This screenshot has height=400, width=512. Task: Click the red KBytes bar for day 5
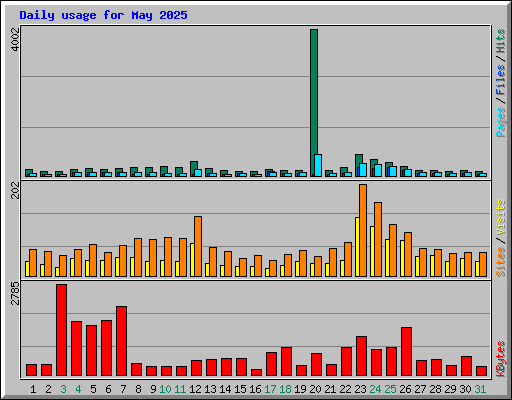pyautogui.click(x=91, y=350)
